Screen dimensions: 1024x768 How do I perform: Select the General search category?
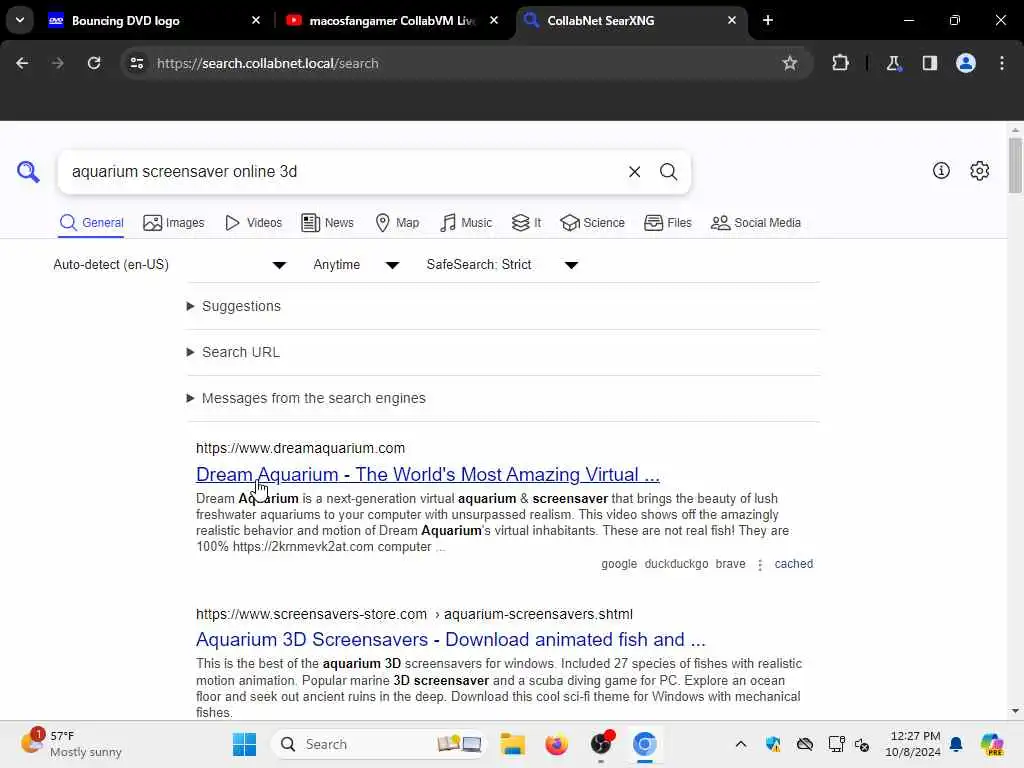91,223
